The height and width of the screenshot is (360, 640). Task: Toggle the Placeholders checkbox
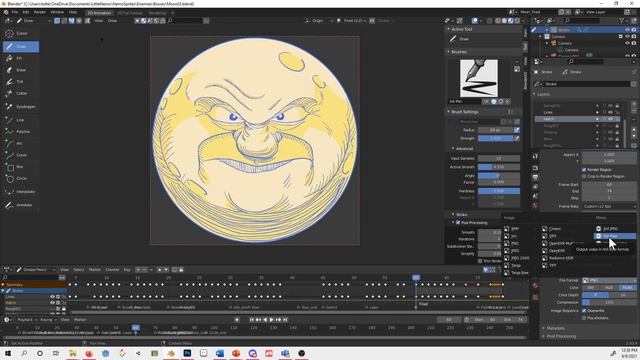click(584, 318)
